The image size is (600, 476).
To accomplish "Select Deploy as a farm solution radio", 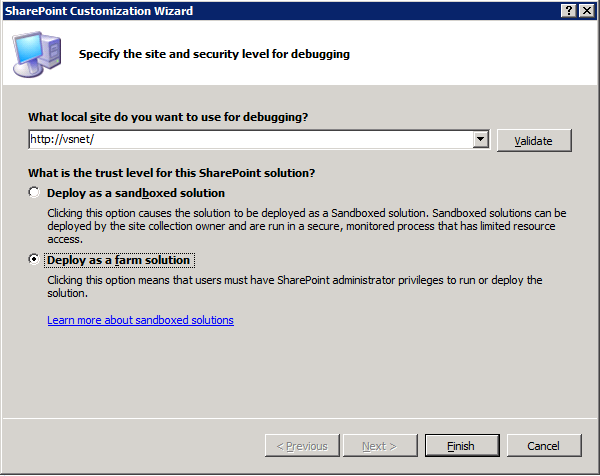I will [34, 259].
